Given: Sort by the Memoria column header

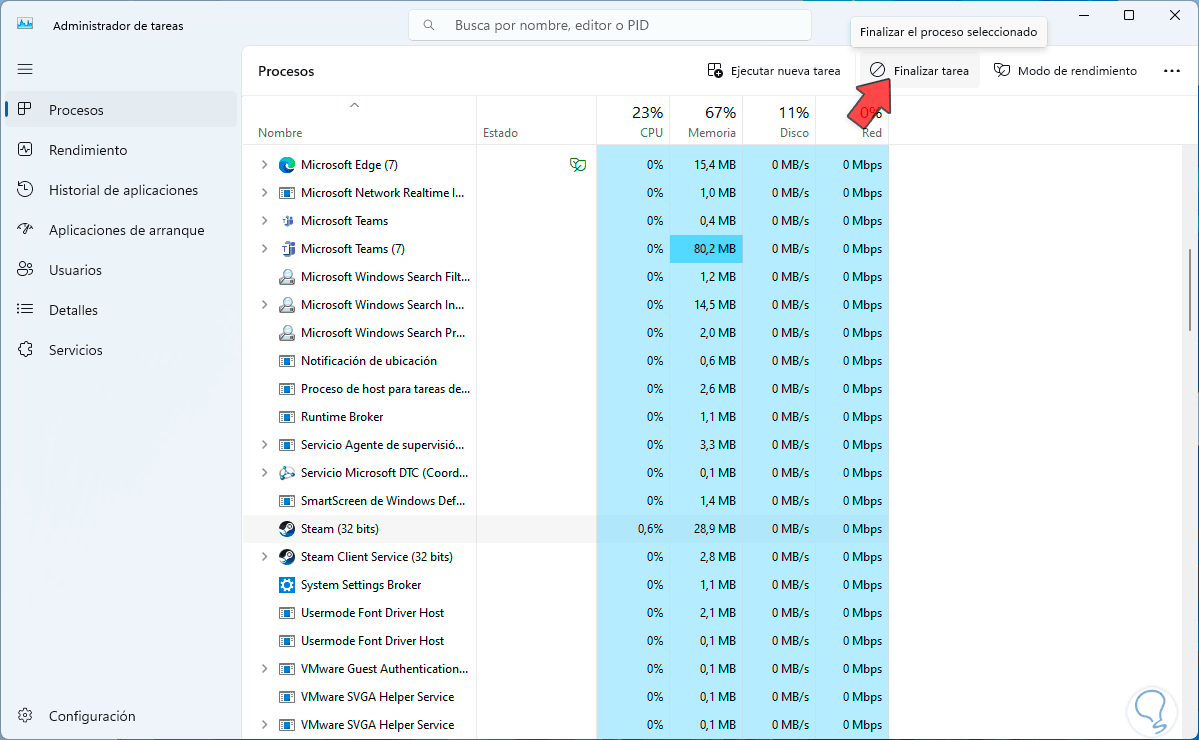Looking at the screenshot, I should (x=707, y=121).
